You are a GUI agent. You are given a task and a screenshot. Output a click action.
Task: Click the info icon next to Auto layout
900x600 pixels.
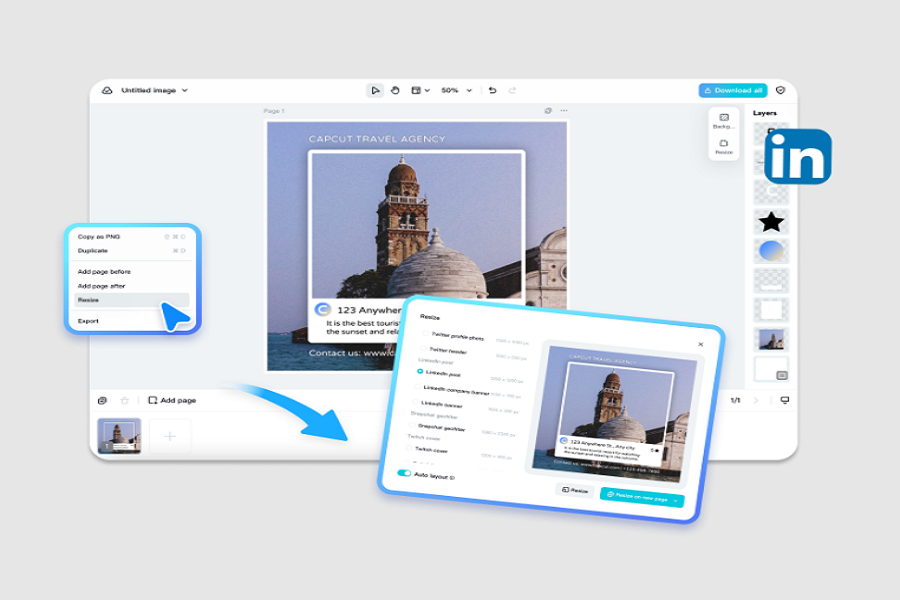tap(452, 478)
